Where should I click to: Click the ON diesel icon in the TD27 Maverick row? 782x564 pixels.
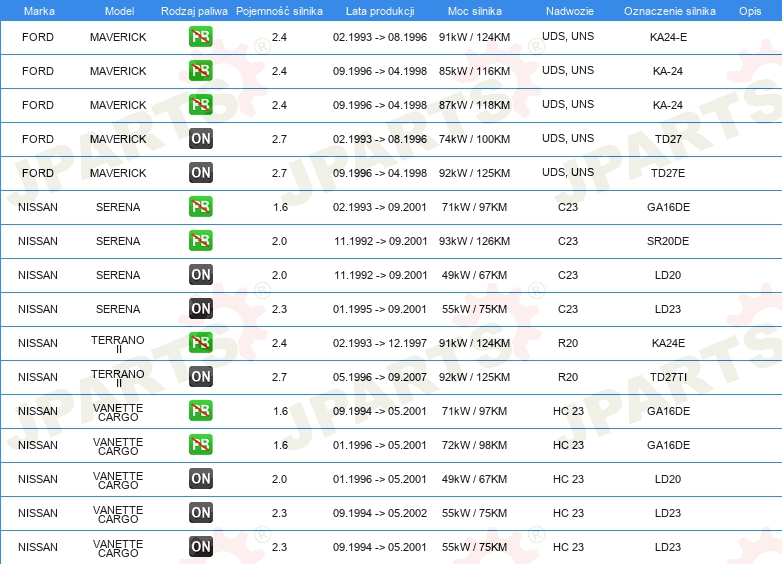pos(200,139)
